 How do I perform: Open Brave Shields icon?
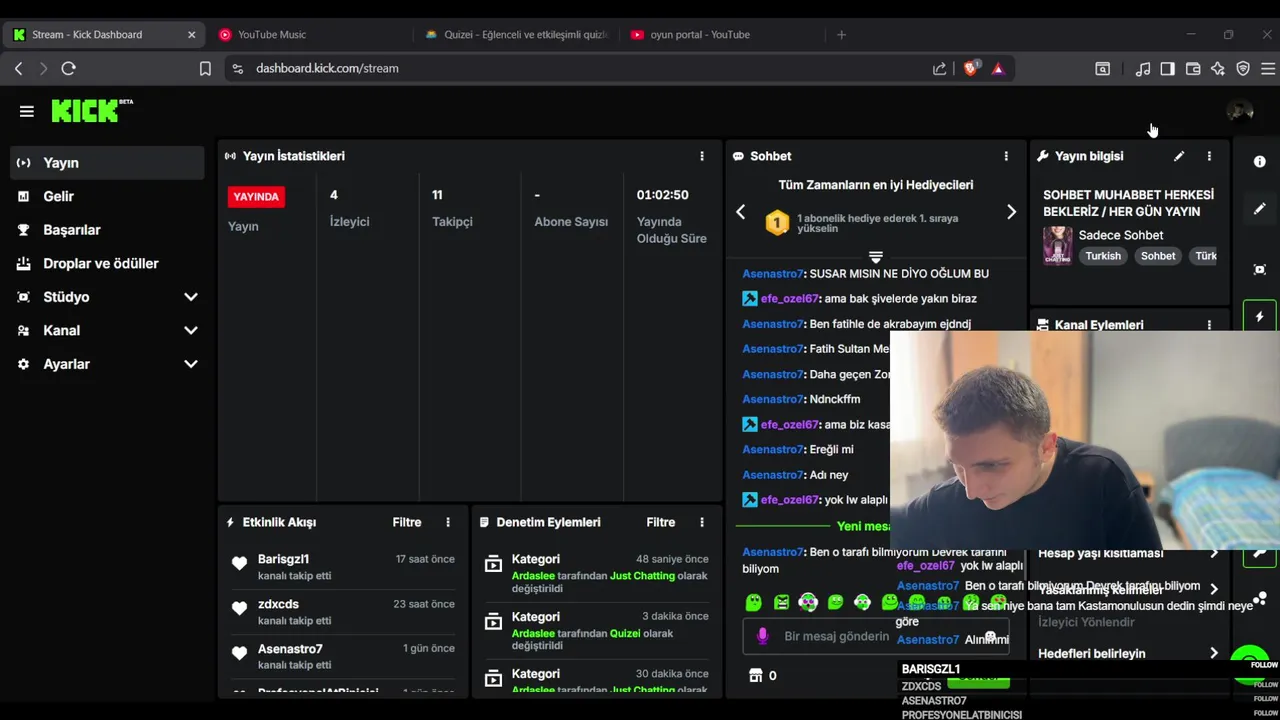(970, 68)
